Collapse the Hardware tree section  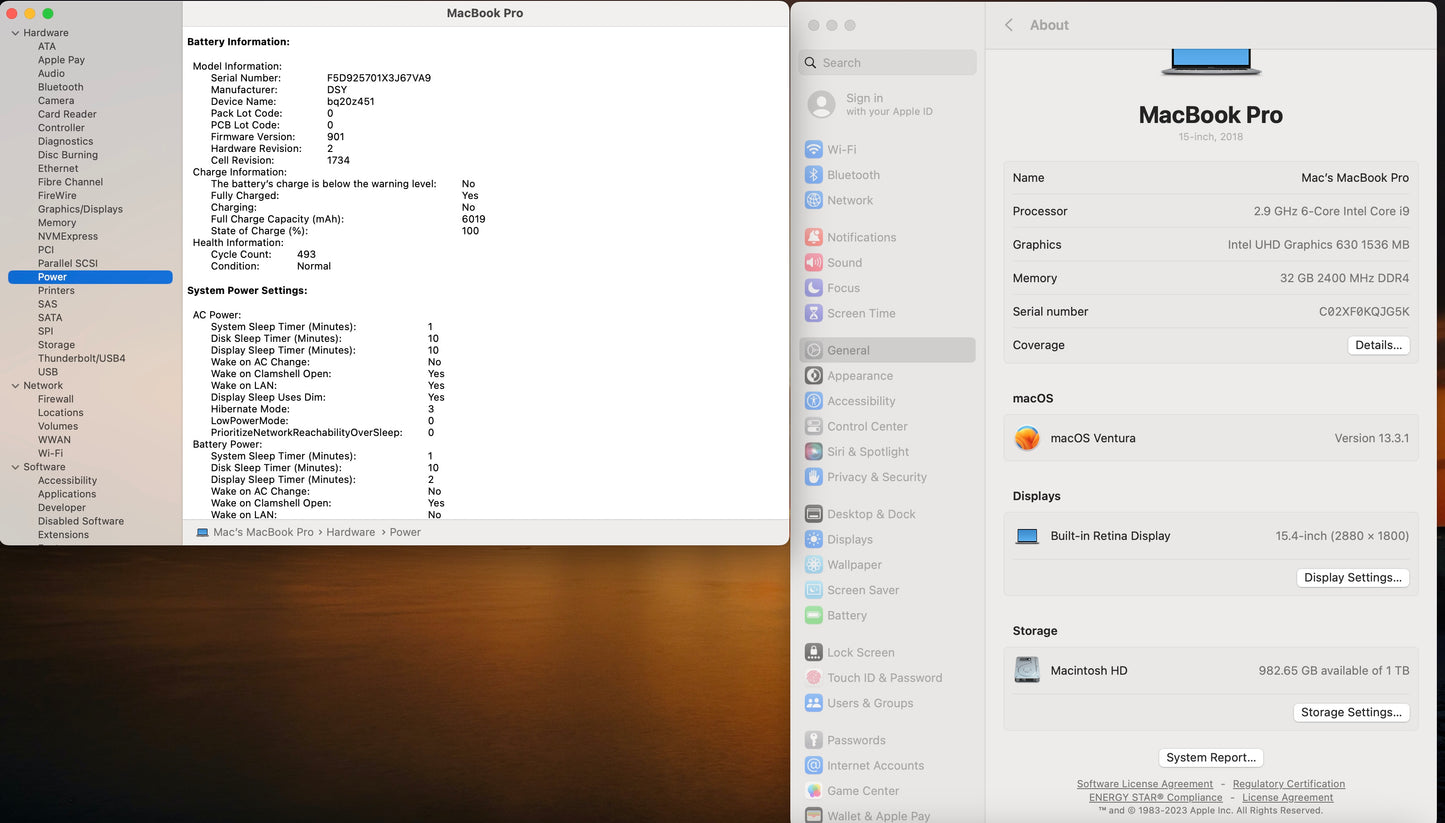click(15, 33)
